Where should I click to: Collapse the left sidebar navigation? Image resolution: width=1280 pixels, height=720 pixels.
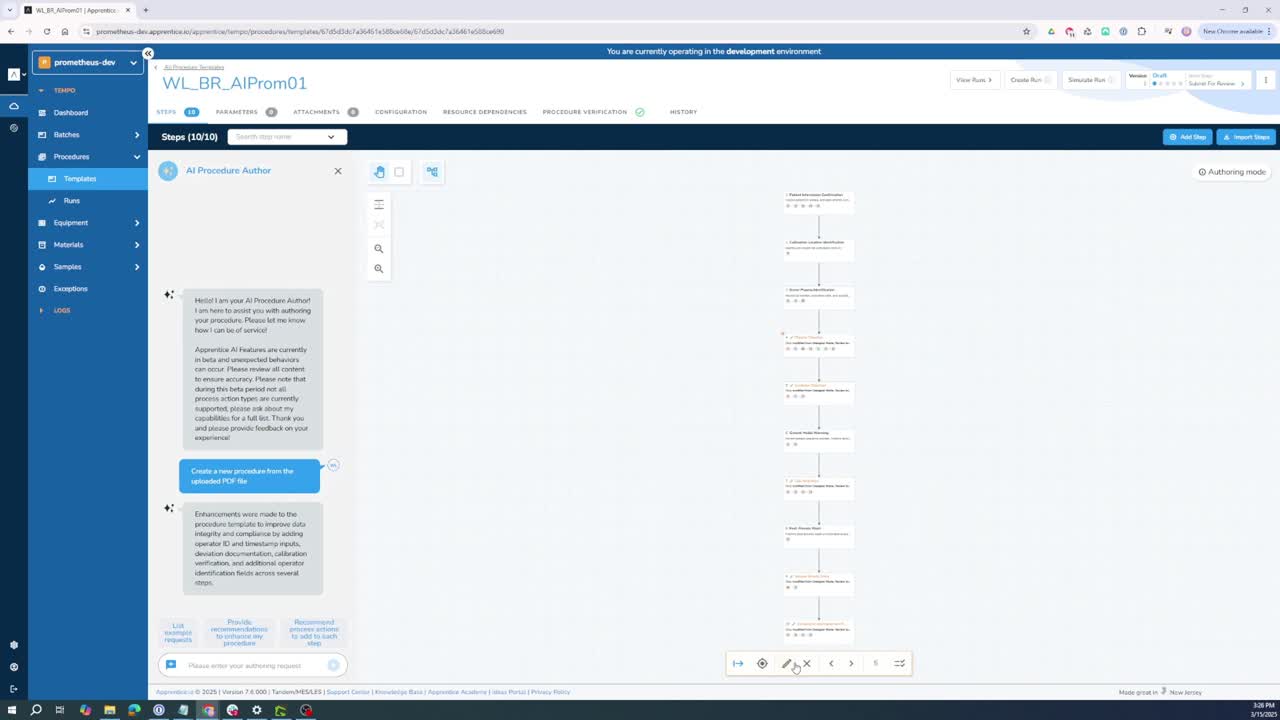pyautogui.click(x=148, y=54)
